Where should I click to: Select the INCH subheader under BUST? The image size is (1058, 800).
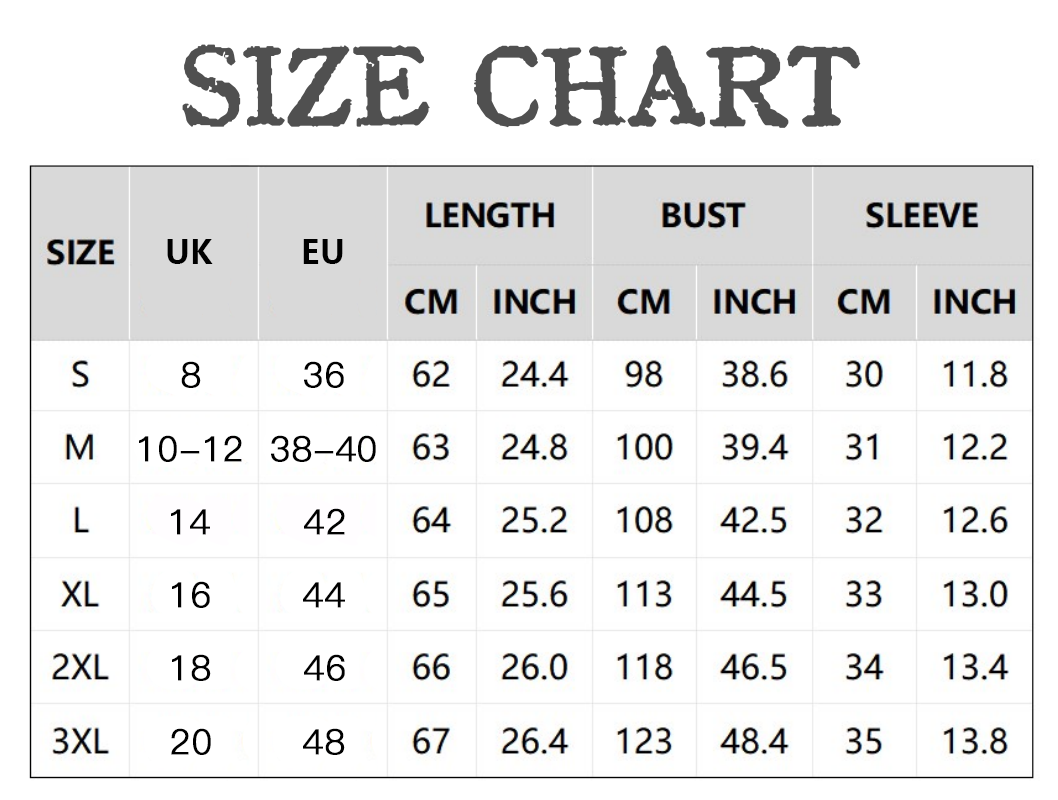(x=754, y=302)
